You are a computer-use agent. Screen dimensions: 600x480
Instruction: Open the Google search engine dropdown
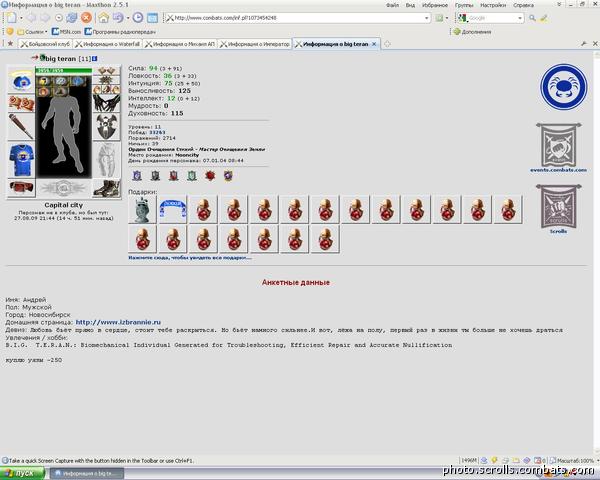coord(520,18)
